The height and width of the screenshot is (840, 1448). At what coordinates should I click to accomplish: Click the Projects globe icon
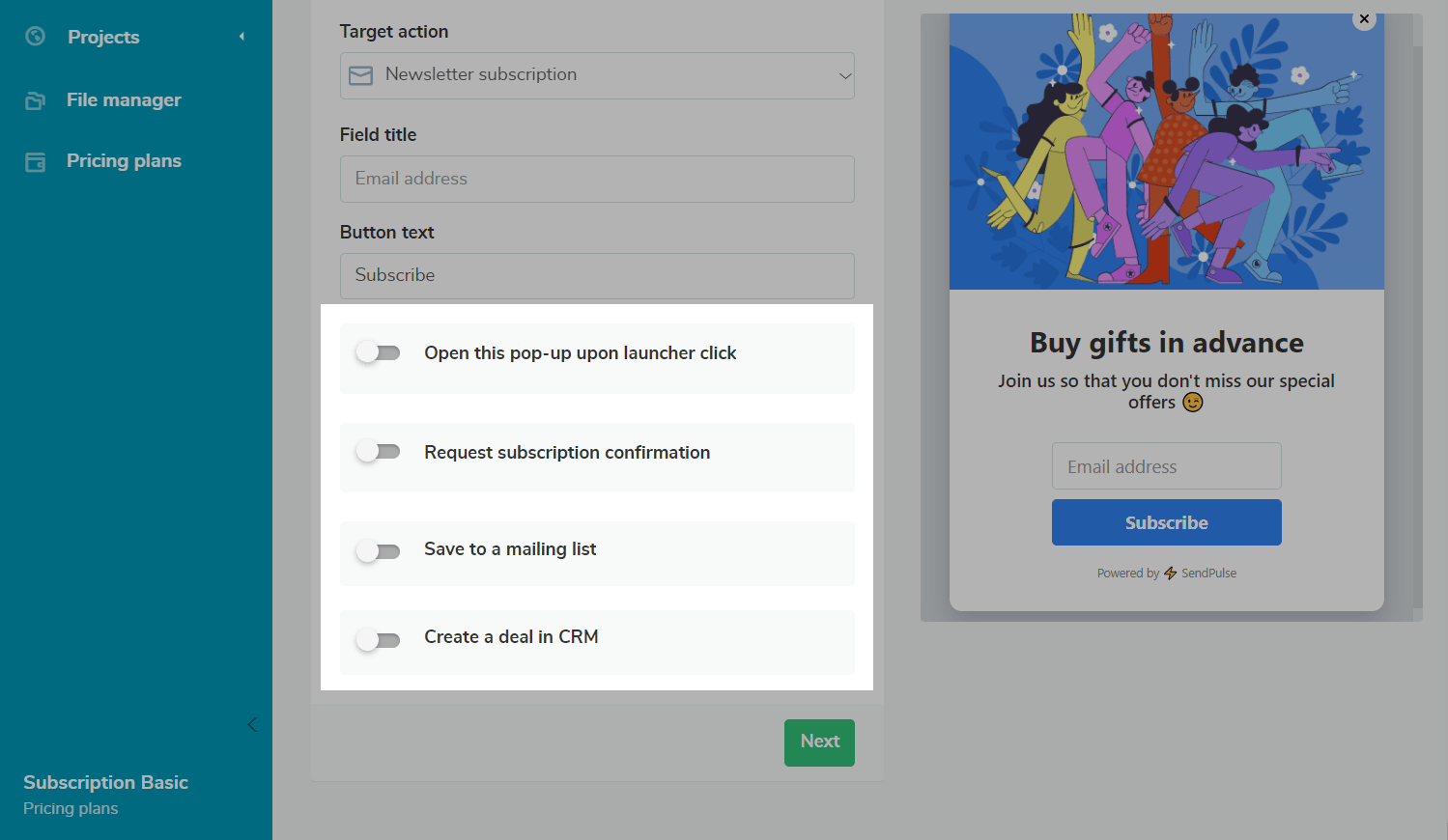point(36,37)
